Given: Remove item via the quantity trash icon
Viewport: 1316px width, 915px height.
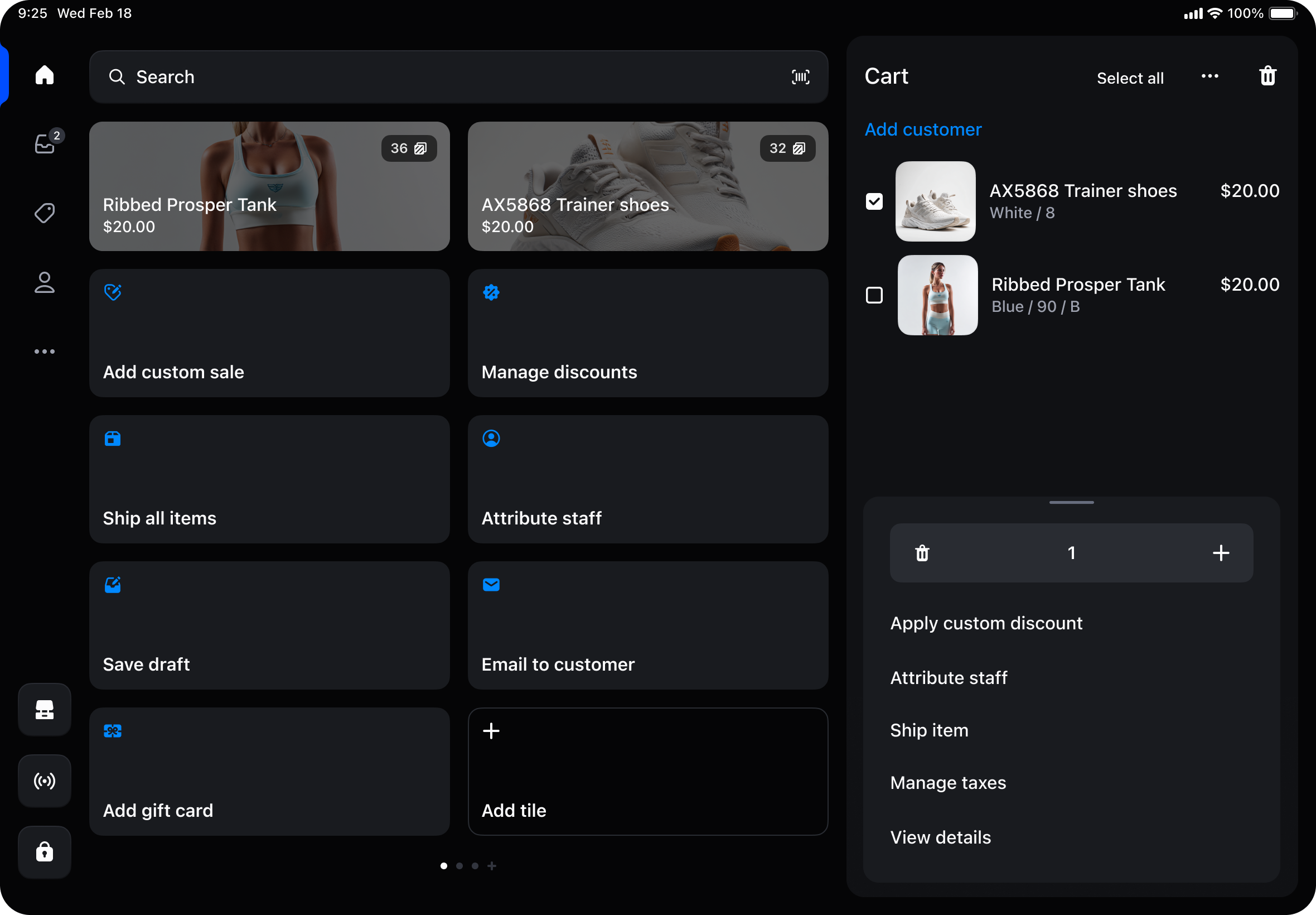Looking at the screenshot, I should pos(922,553).
